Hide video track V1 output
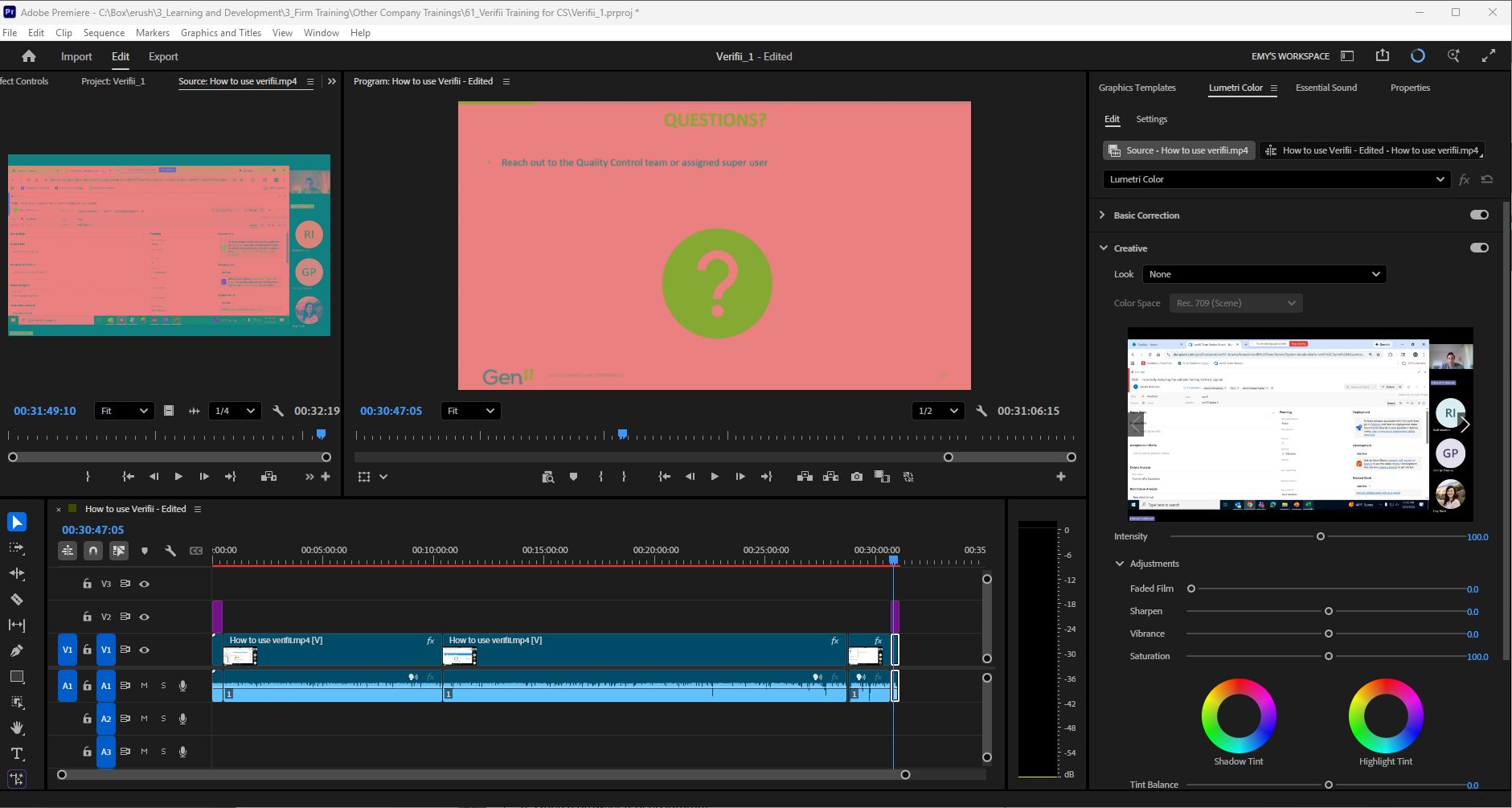The height and width of the screenshot is (808, 1512). [x=144, y=650]
